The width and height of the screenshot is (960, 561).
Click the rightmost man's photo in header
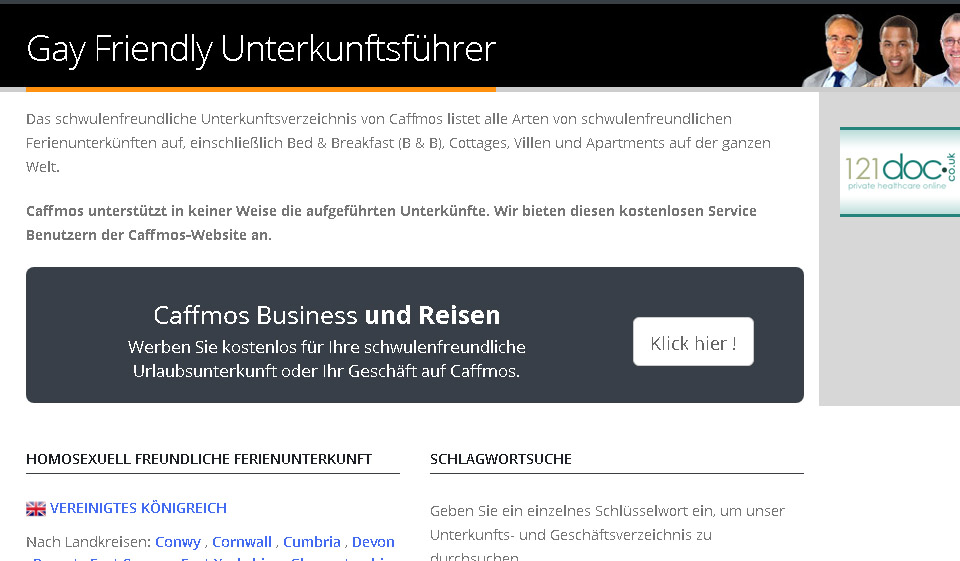[946, 52]
